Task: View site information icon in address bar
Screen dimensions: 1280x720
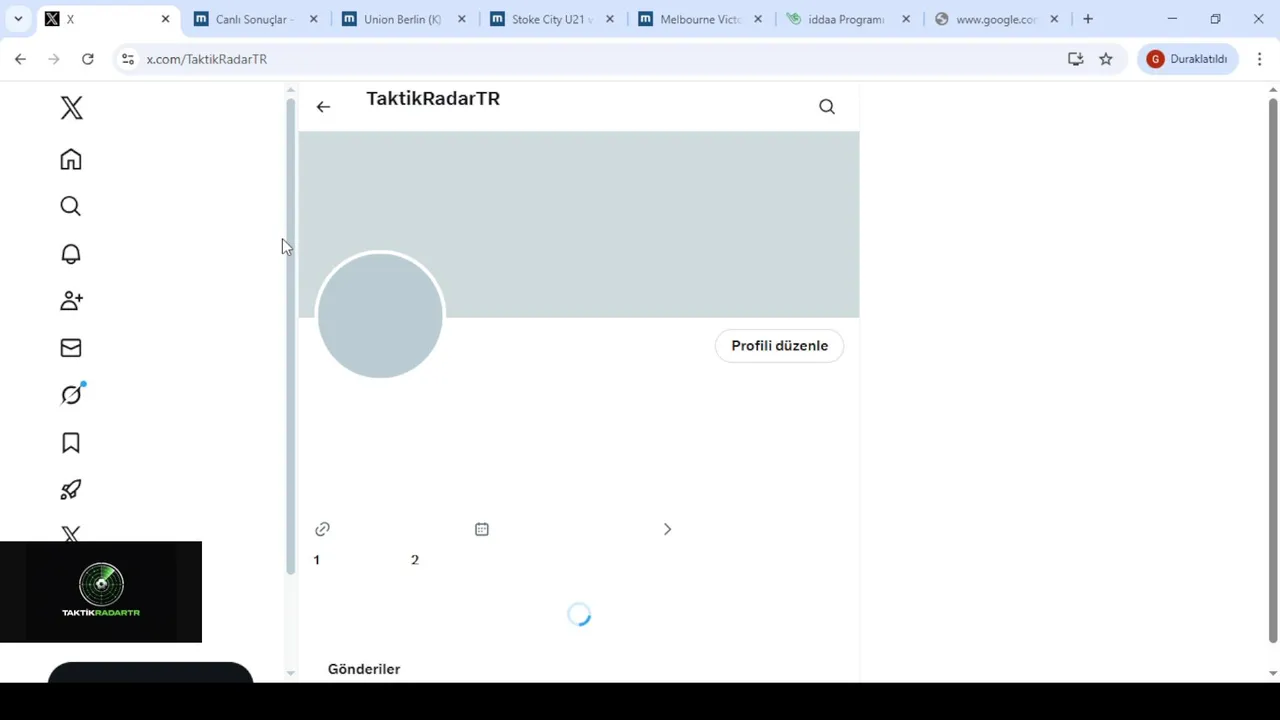Action: tap(128, 59)
